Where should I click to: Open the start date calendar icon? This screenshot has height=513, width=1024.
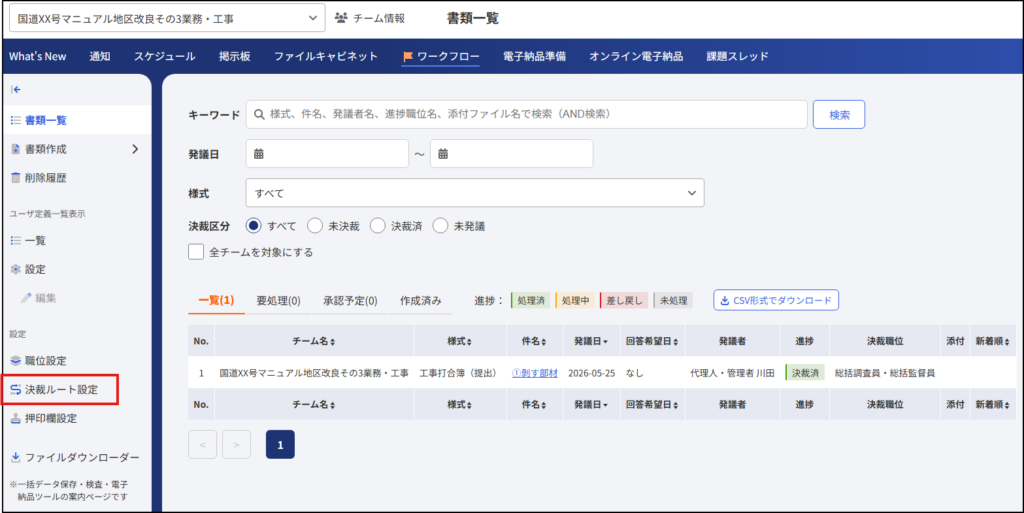click(x=259, y=154)
